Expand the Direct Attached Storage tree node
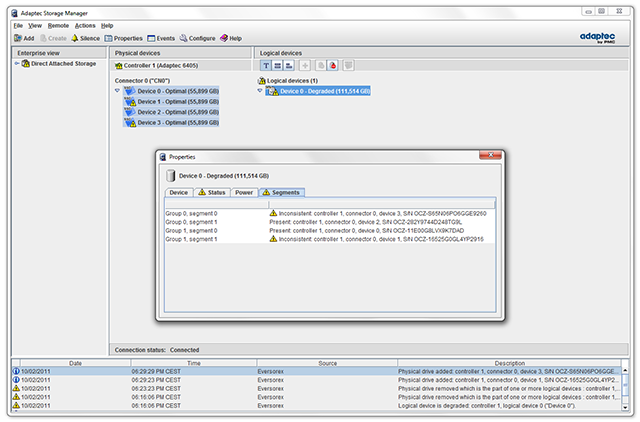The width and height of the screenshot is (640, 422). pyautogui.click(x=17, y=64)
